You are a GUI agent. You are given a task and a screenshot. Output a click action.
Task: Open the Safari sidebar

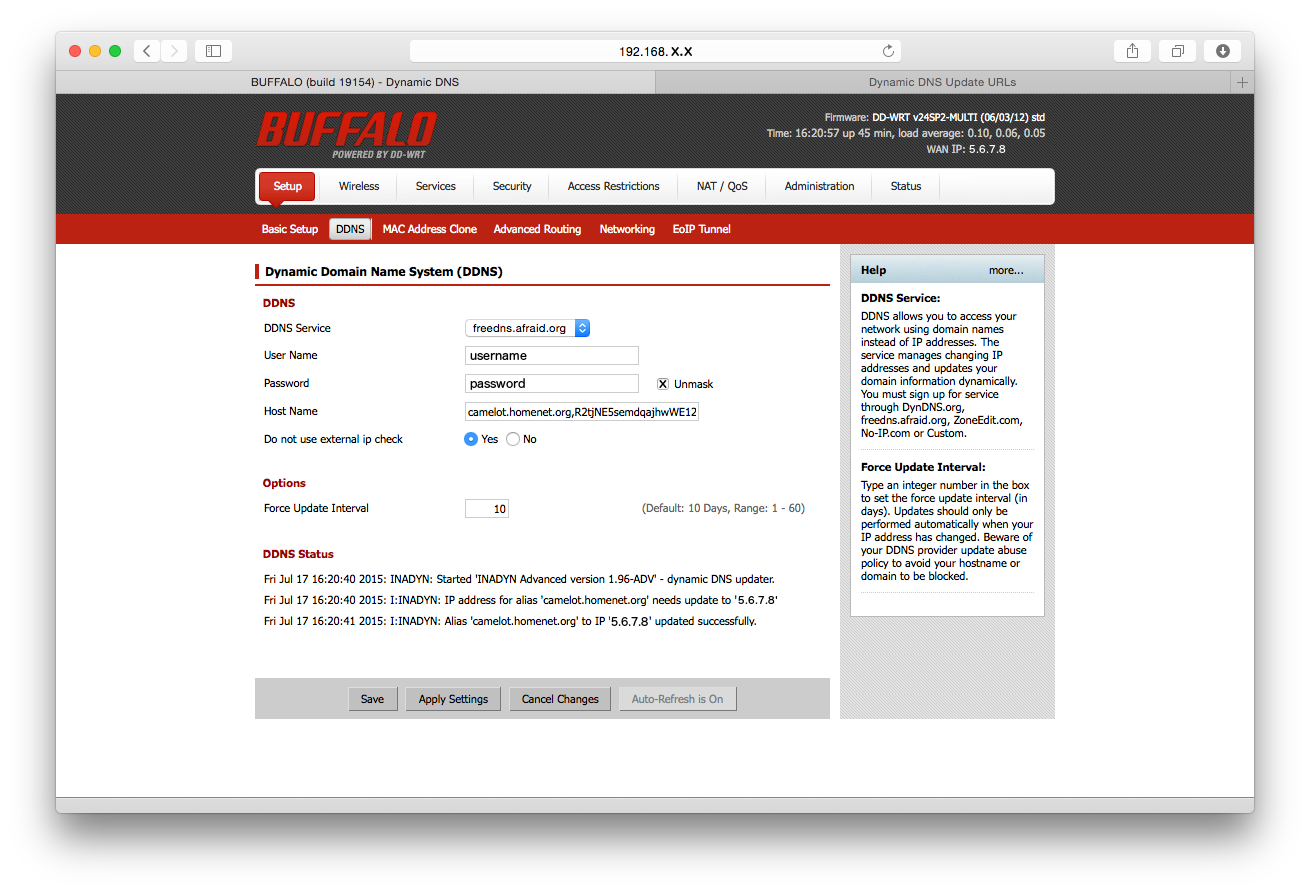coord(213,50)
